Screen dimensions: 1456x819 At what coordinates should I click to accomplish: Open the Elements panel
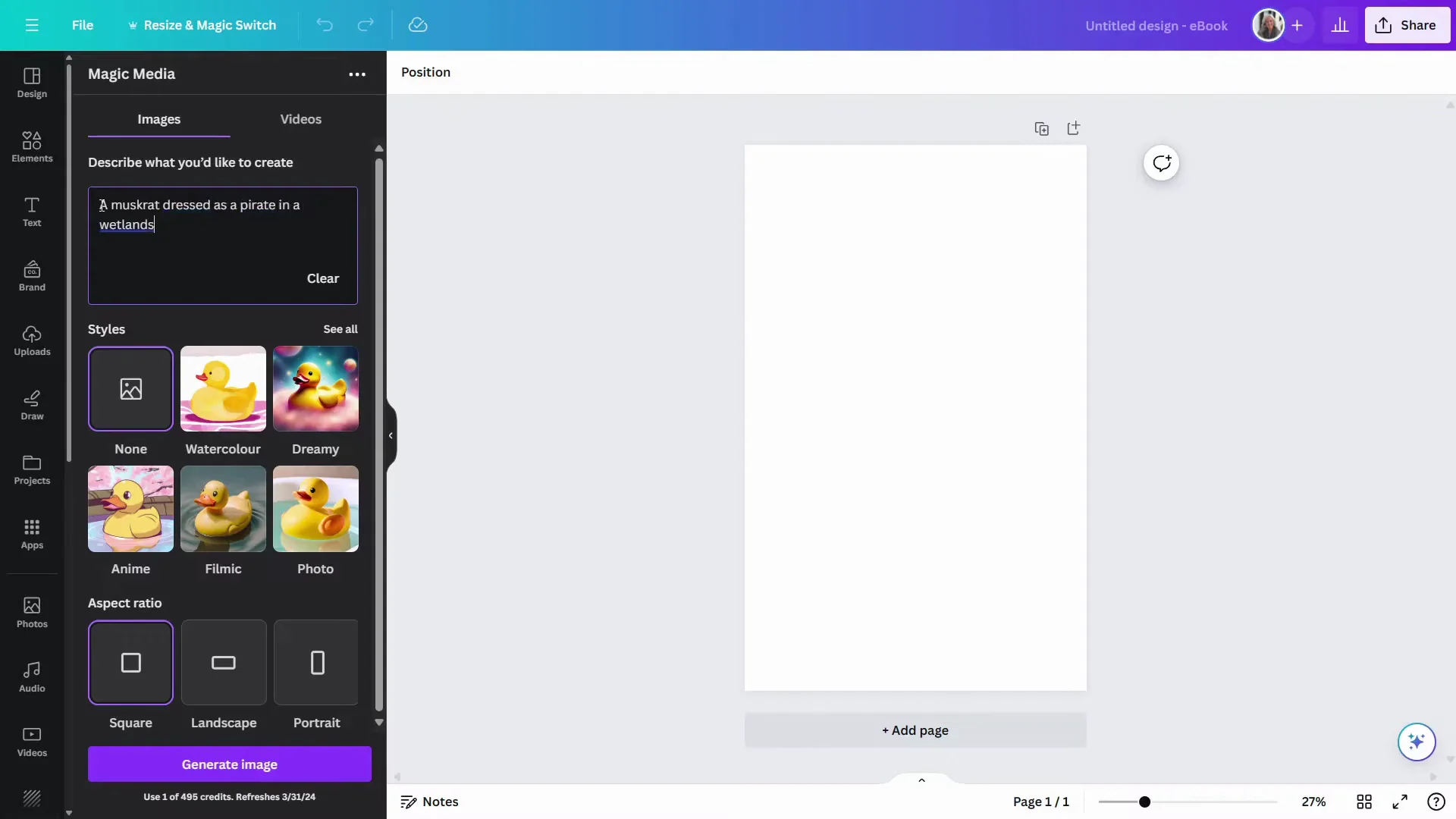pyautogui.click(x=31, y=146)
